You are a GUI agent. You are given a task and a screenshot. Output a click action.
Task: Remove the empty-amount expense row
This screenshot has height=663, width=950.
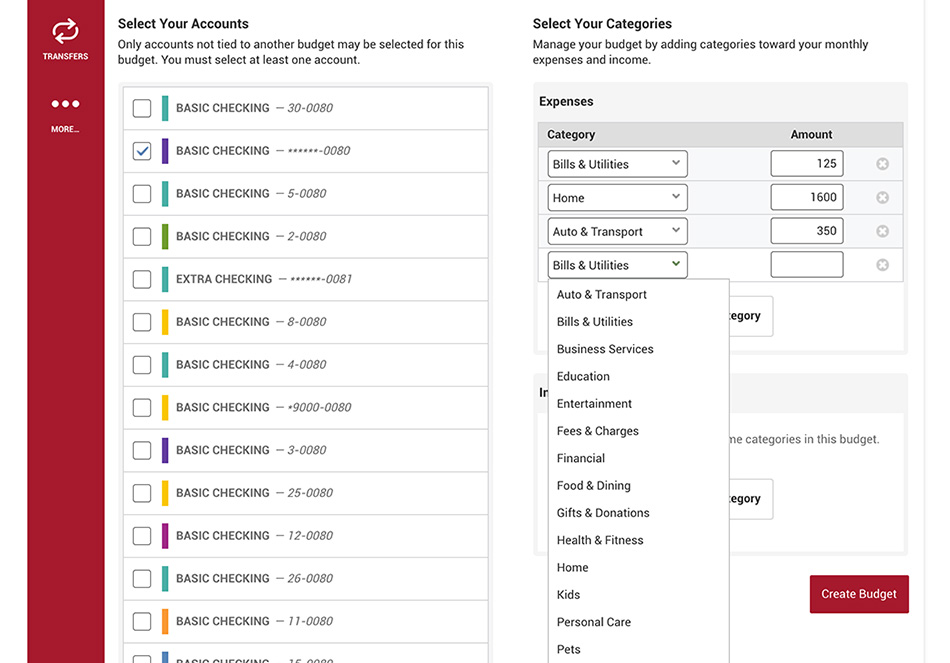(882, 265)
